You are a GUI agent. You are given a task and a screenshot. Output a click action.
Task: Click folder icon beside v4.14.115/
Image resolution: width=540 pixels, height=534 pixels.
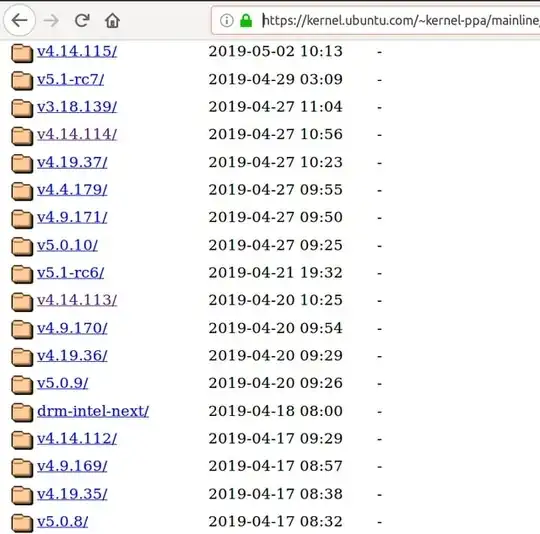[x=22, y=53]
